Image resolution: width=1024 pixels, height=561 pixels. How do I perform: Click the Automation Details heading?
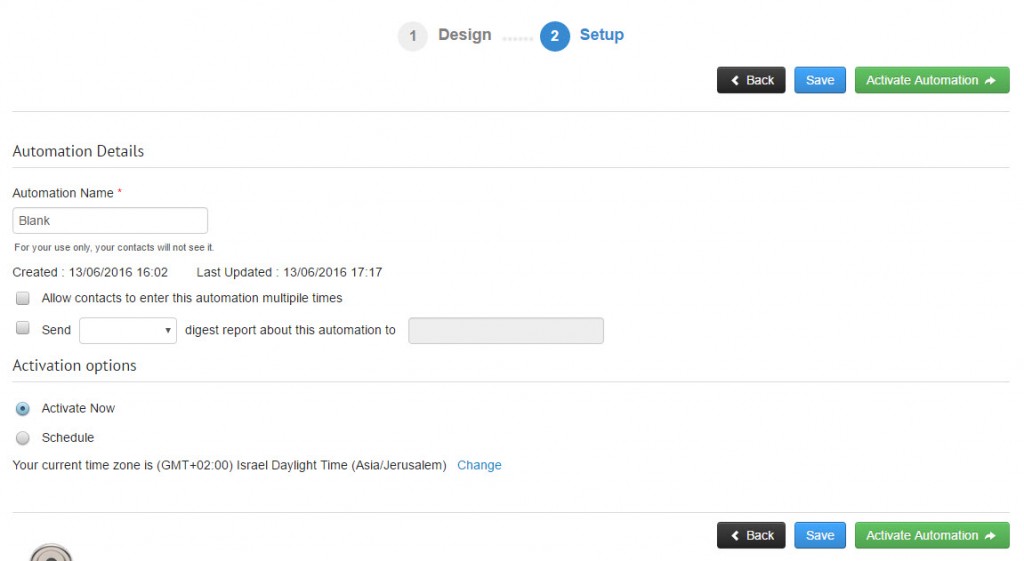(78, 151)
